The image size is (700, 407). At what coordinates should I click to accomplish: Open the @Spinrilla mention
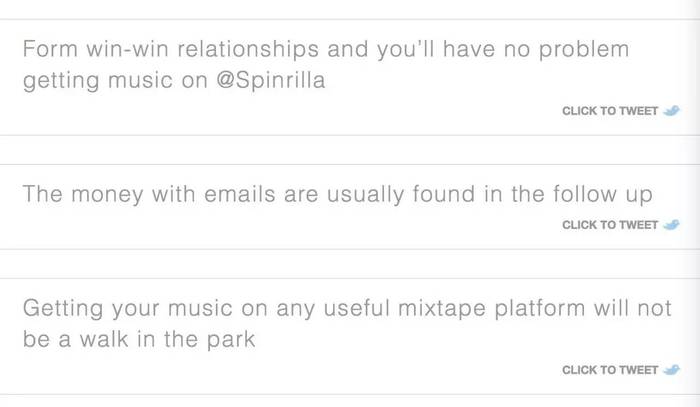tap(271, 80)
